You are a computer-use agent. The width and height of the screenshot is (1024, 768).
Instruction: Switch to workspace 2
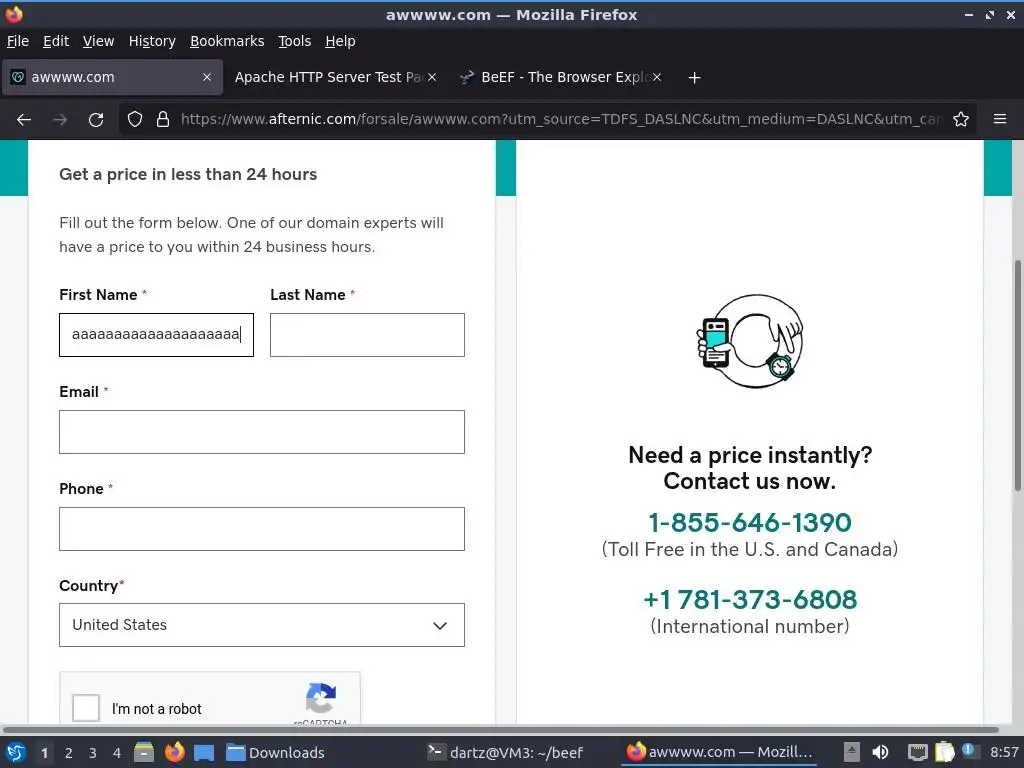(69, 752)
